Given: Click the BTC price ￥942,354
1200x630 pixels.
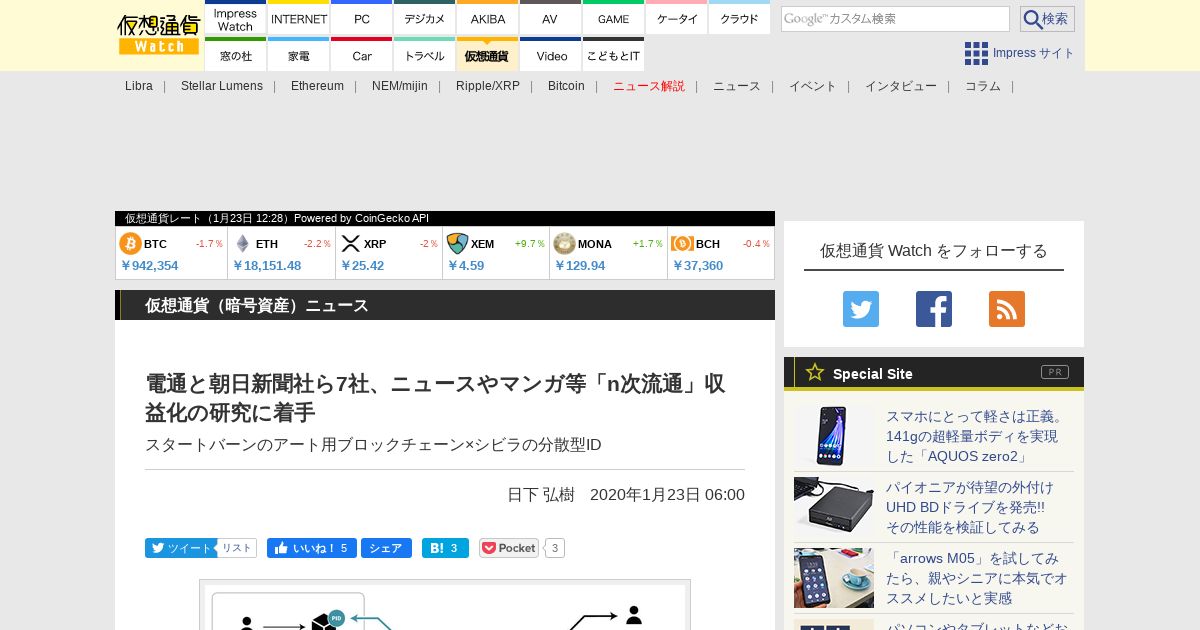Looking at the screenshot, I should coord(149,265).
